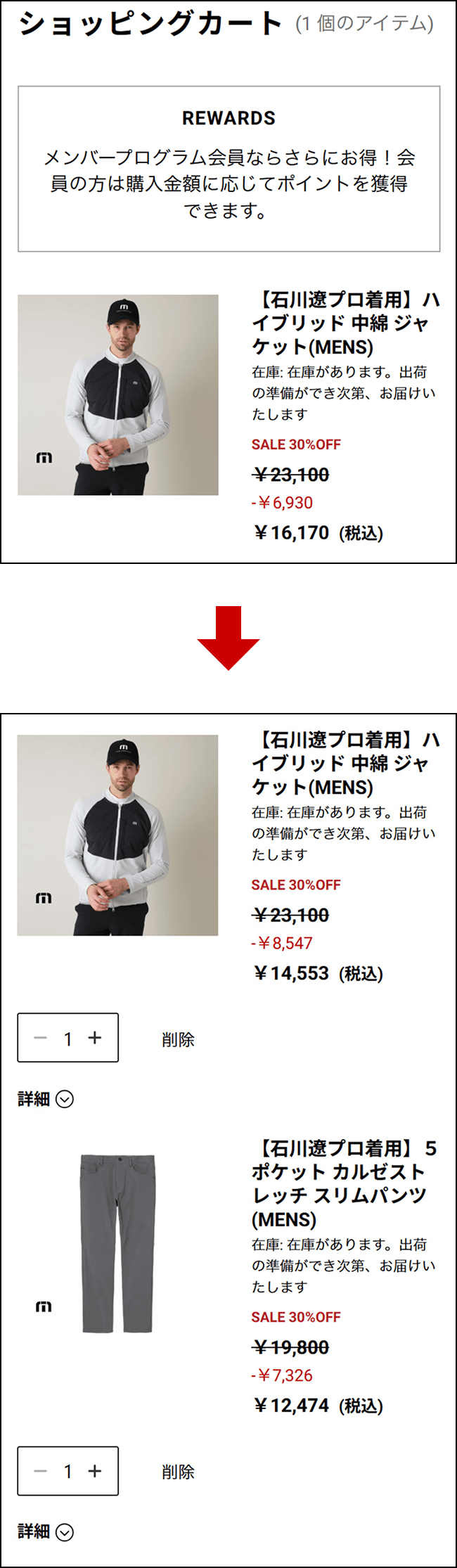
Task: Expand 詳細 chevron under the slim pants item
Action: point(65,1532)
